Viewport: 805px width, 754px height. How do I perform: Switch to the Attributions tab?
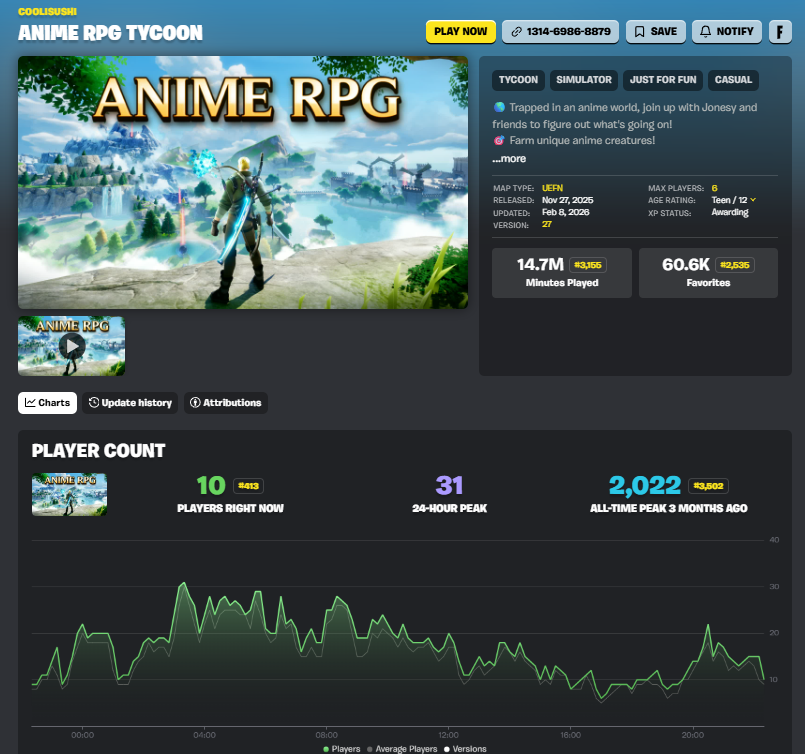tap(226, 403)
